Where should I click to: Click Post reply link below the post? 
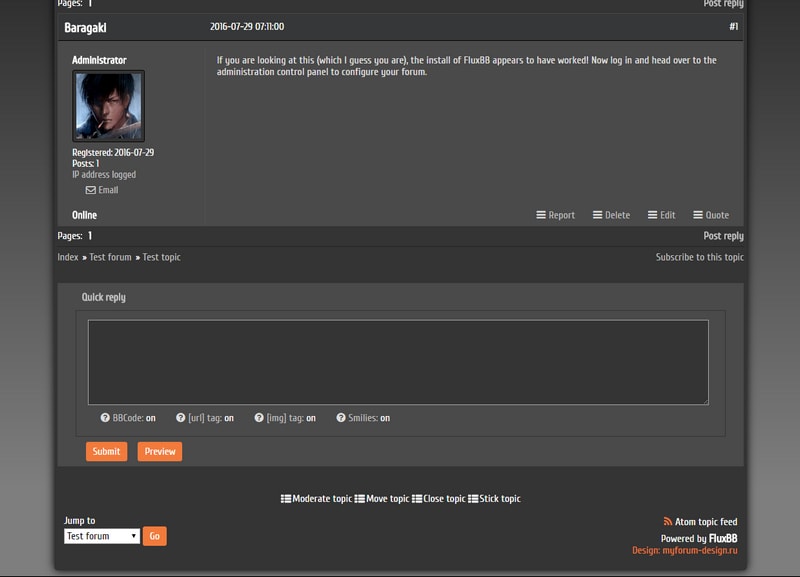723,236
